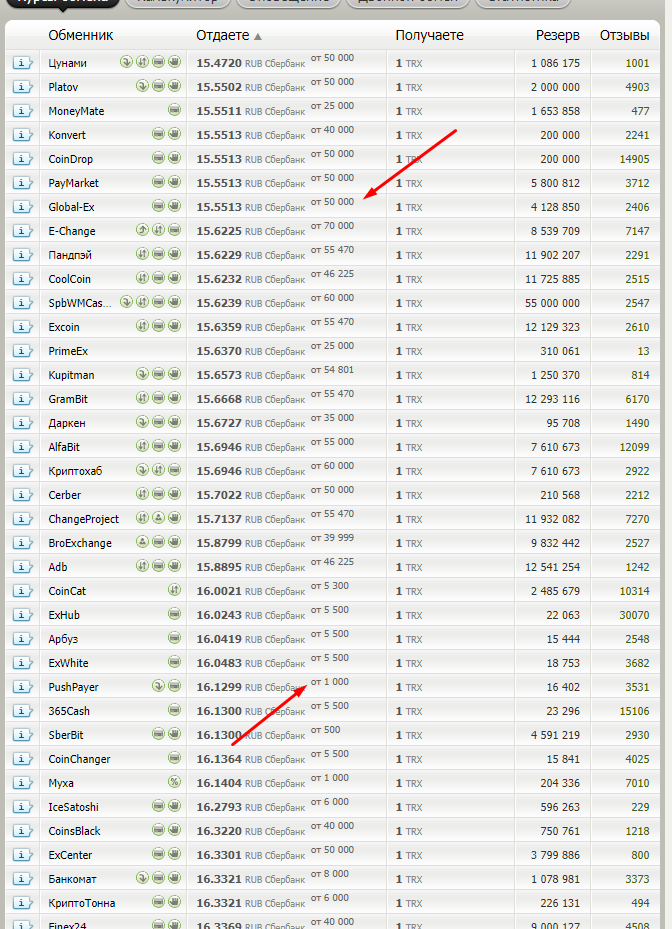672x929 pixels.
Task: Open reviews count 14905 for CoinDrop
Action: coord(634,159)
